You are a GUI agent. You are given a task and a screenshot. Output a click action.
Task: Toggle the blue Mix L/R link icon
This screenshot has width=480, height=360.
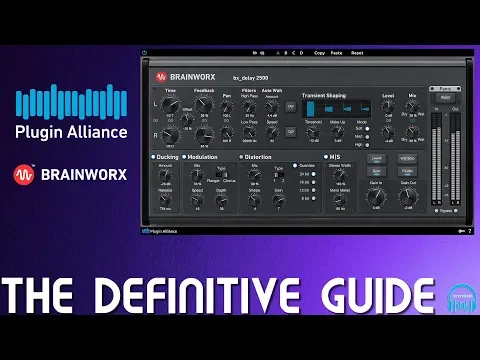(412, 121)
